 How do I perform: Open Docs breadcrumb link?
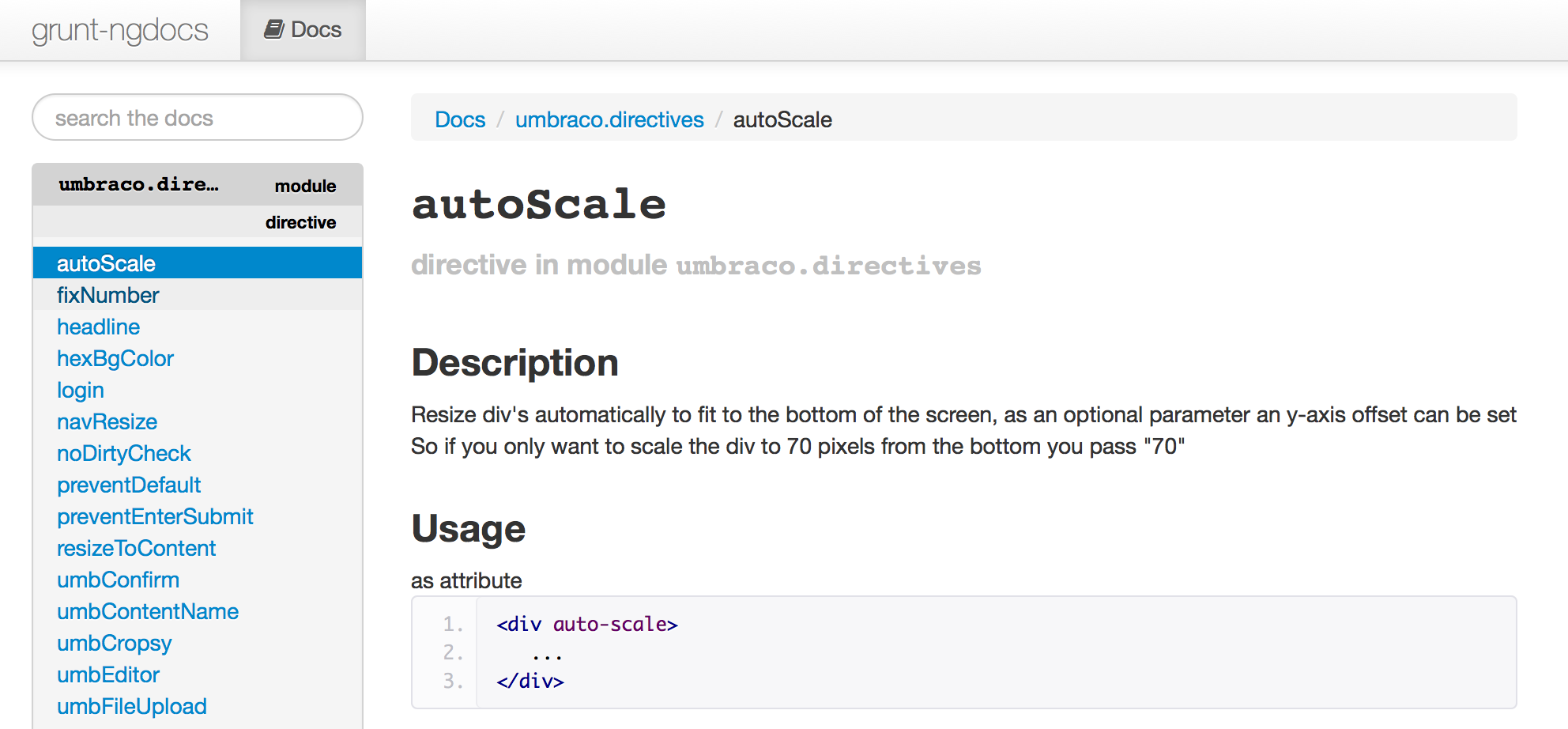(460, 119)
